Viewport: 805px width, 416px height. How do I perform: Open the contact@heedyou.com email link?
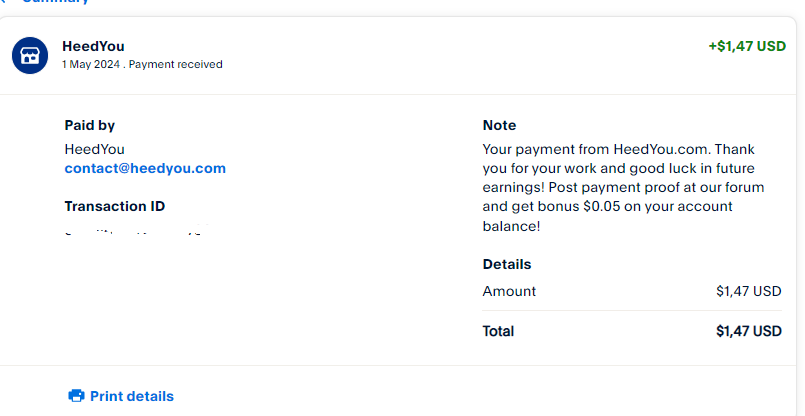(x=145, y=168)
